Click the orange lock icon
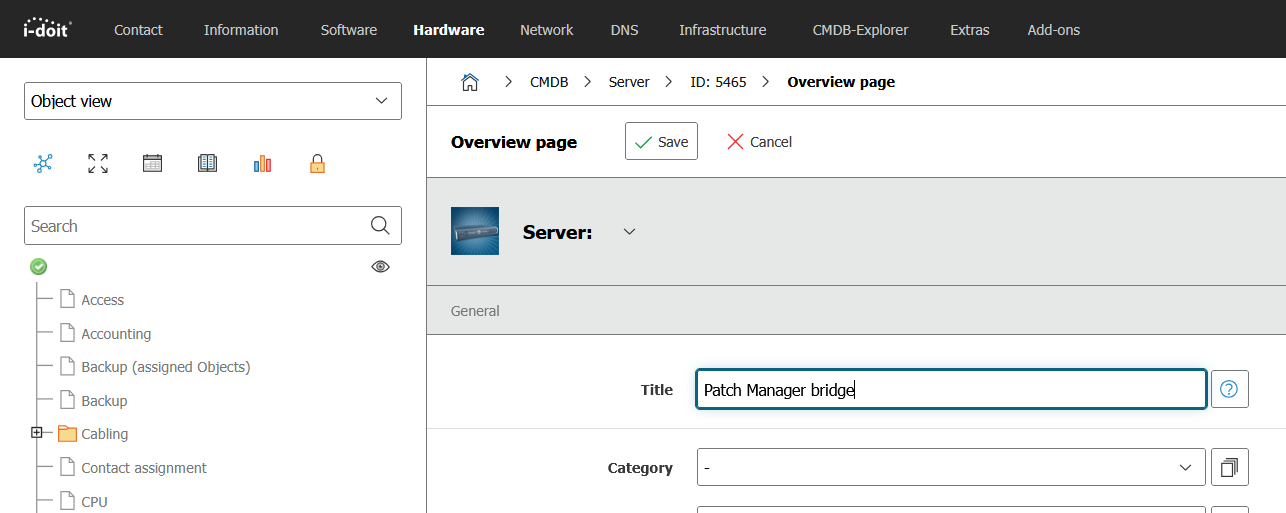The height and width of the screenshot is (513, 1286). [317, 164]
